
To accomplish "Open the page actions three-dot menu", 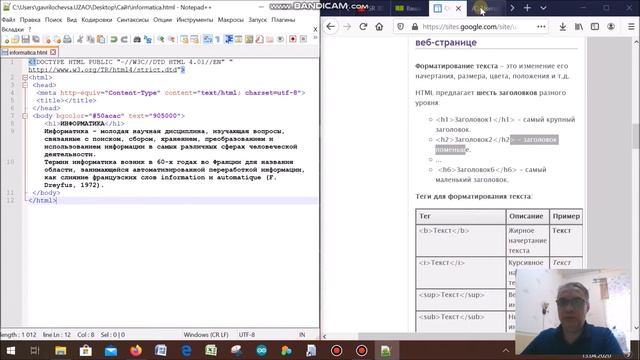I will 541,27.
